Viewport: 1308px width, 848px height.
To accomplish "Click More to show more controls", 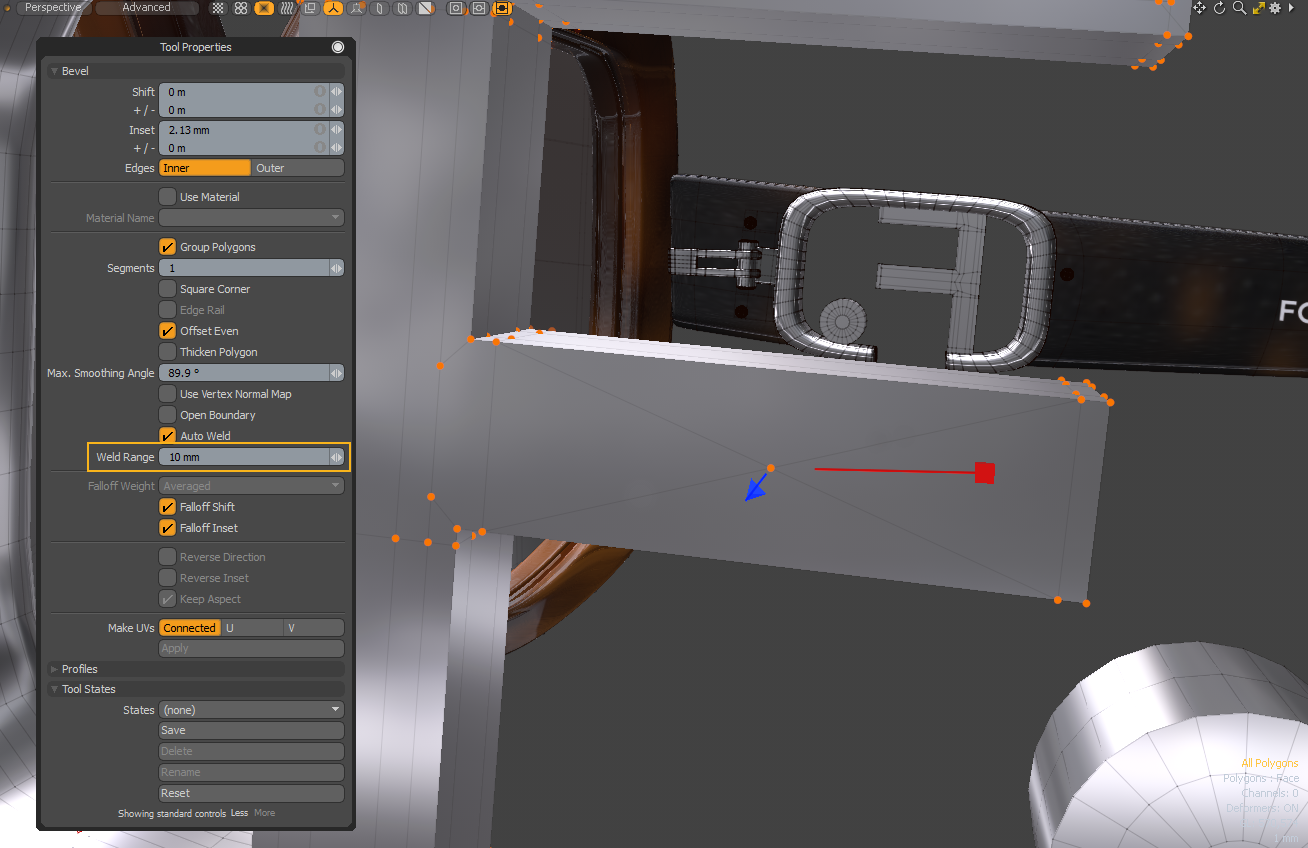I will click(x=264, y=813).
